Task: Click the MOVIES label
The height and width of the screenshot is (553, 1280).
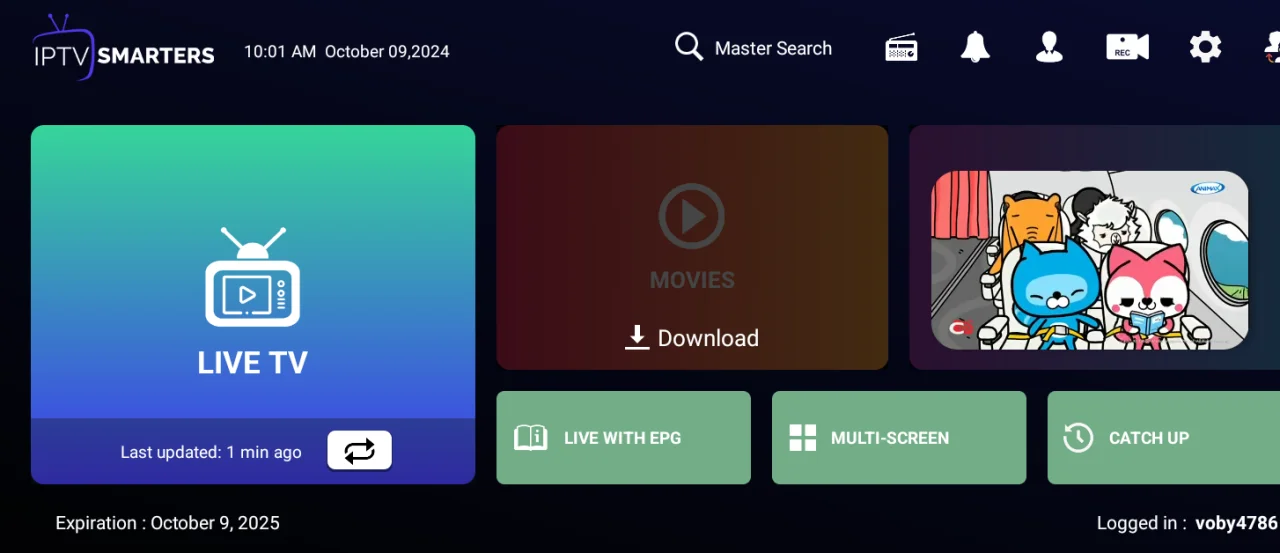Action: click(x=692, y=280)
